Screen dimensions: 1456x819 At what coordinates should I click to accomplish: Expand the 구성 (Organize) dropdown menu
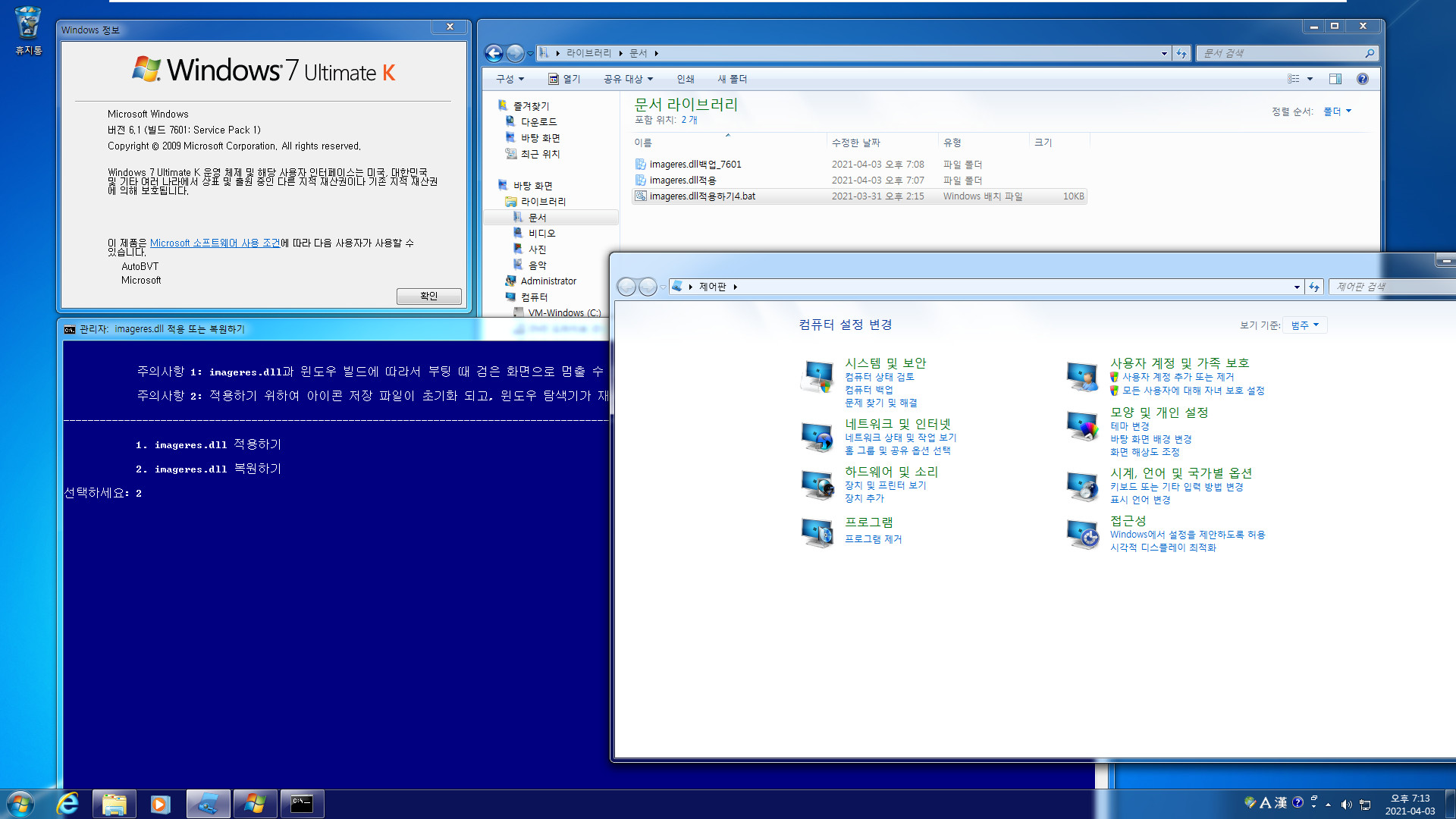(x=510, y=79)
